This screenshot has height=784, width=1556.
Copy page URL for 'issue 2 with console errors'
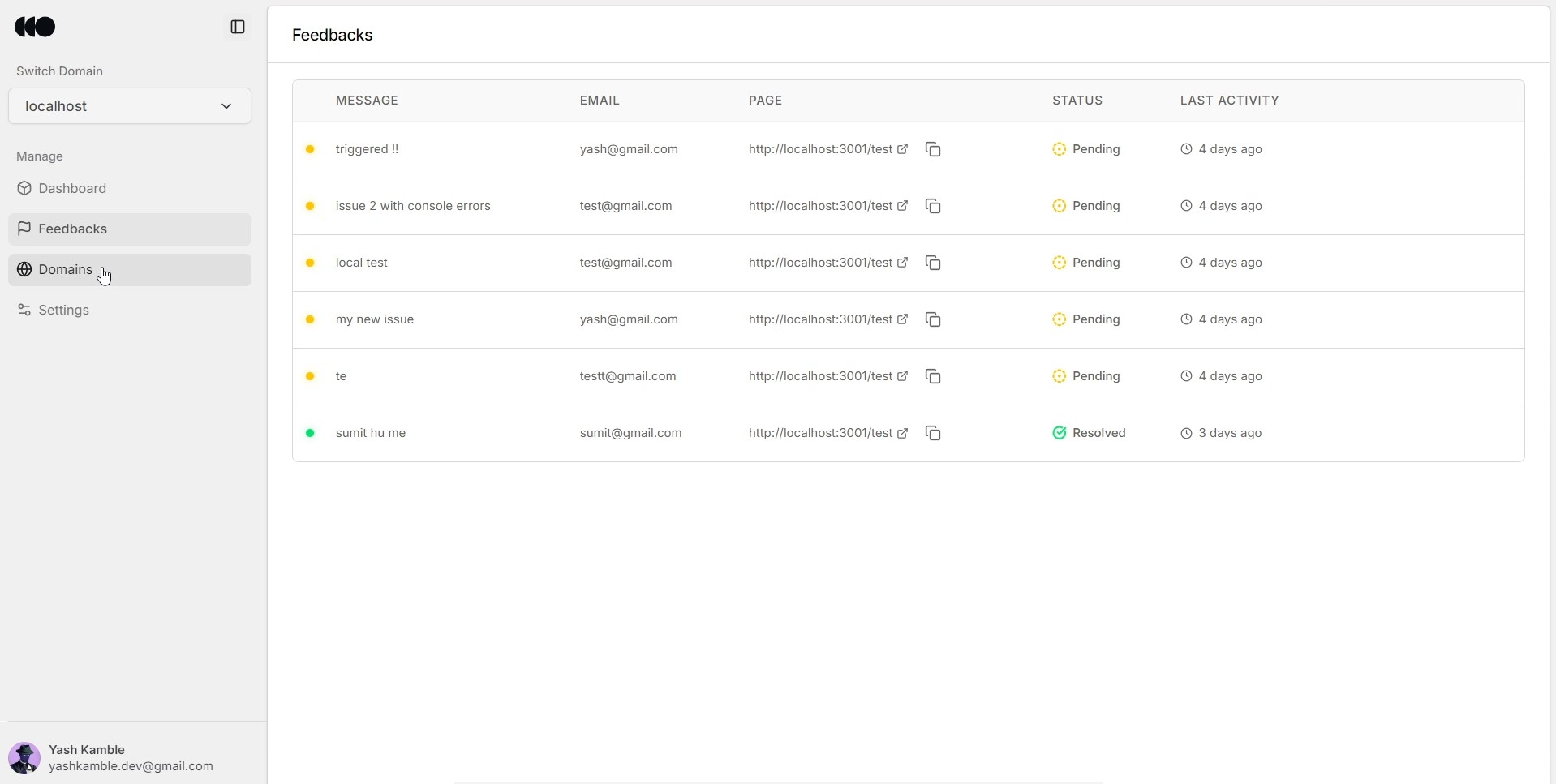point(933,206)
